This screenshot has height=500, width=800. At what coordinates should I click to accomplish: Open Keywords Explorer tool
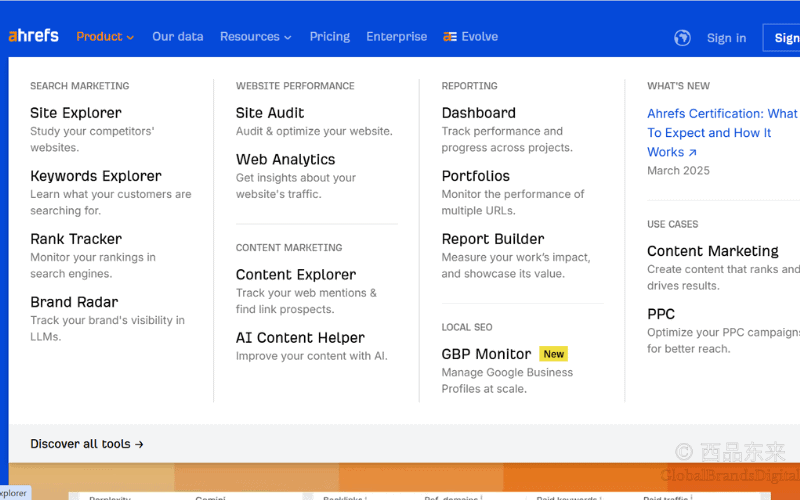[x=95, y=176]
